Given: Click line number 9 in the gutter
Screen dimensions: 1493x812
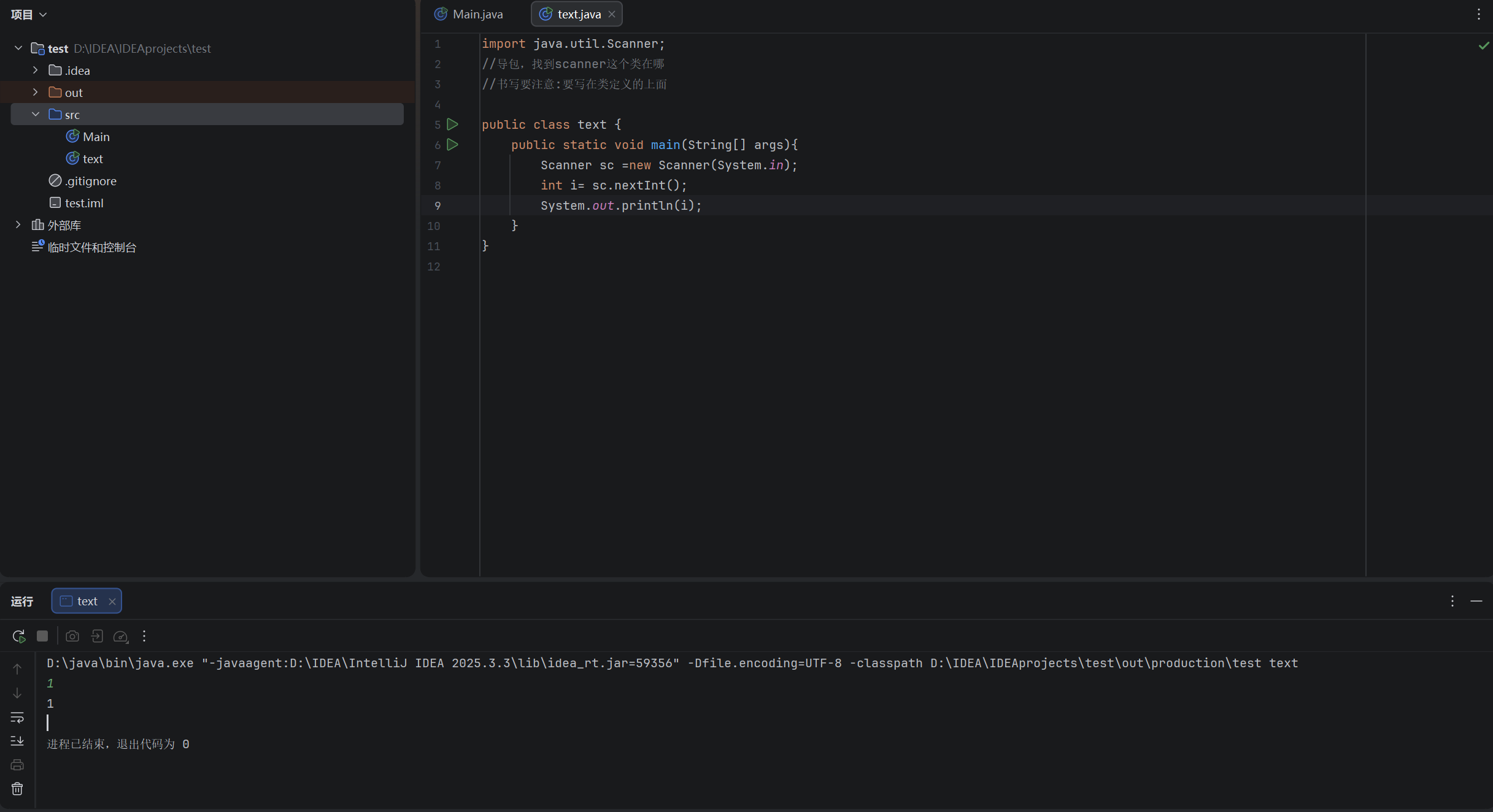Looking at the screenshot, I should [x=438, y=205].
